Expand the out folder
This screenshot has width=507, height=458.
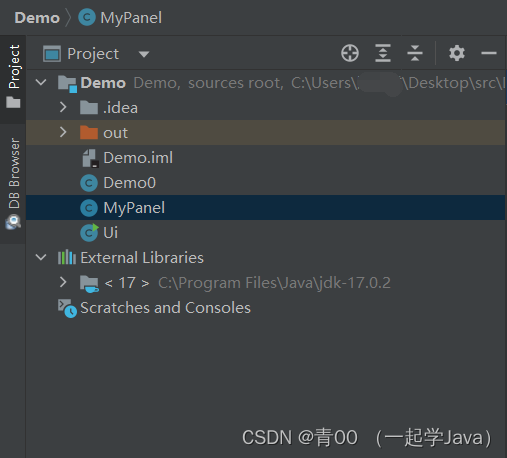63,132
